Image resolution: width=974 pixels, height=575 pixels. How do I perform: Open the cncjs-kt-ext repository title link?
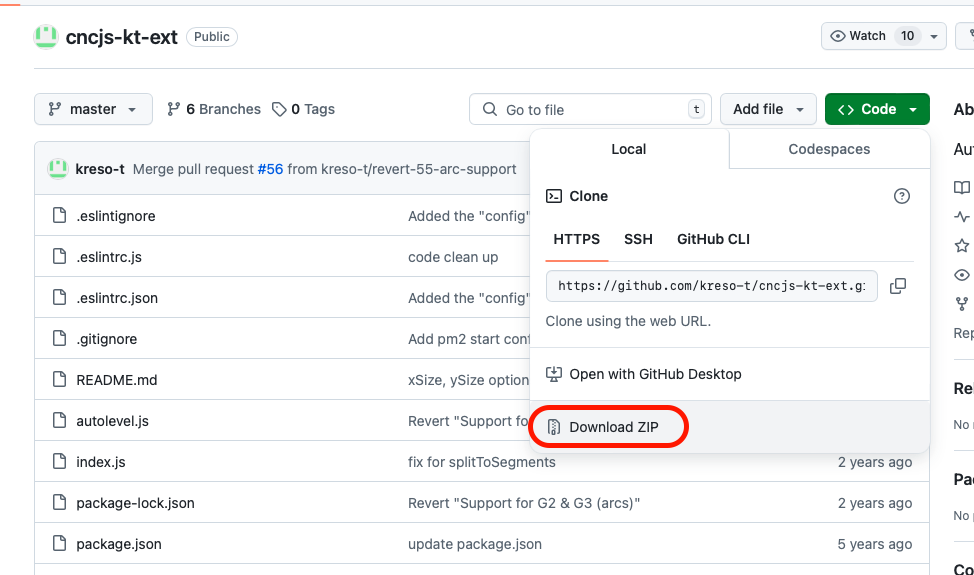click(122, 37)
